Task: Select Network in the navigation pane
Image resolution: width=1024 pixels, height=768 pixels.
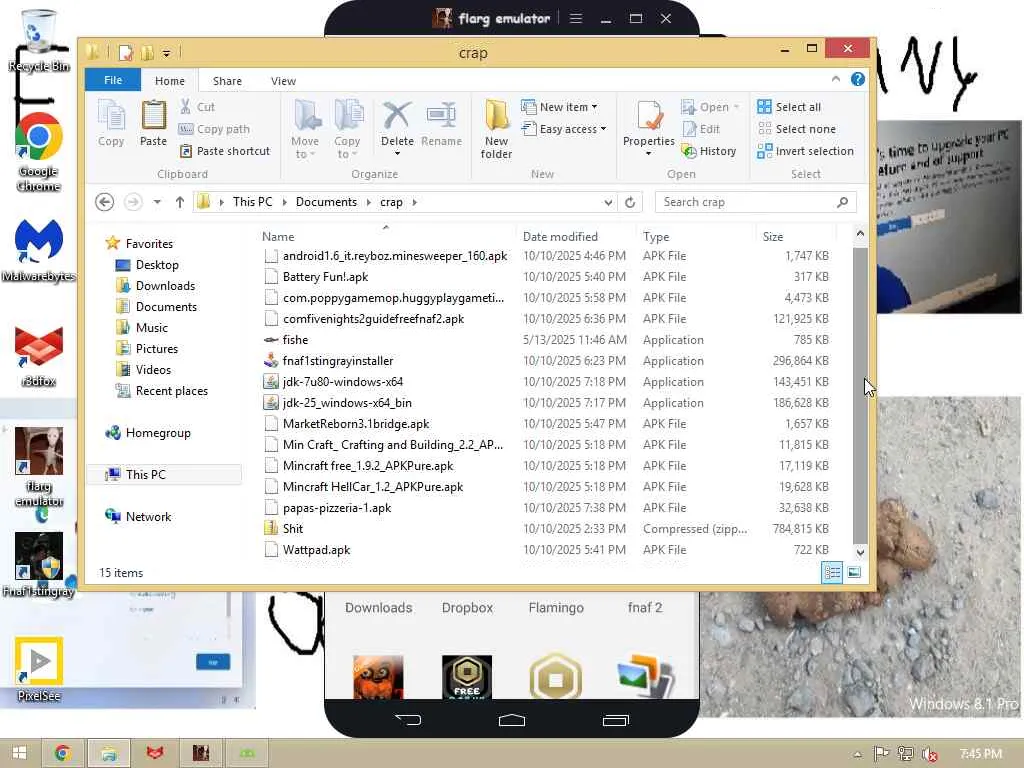Action: tap(148, 517)
